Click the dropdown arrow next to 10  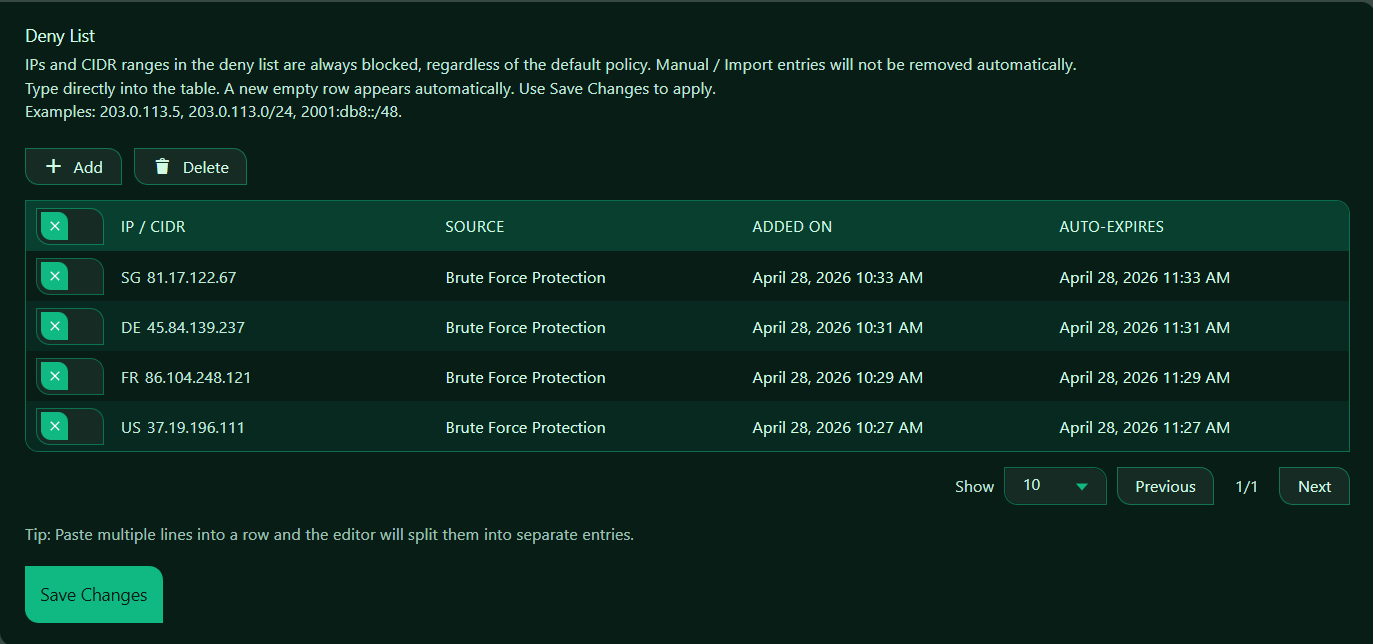[x=1081, y=487]
